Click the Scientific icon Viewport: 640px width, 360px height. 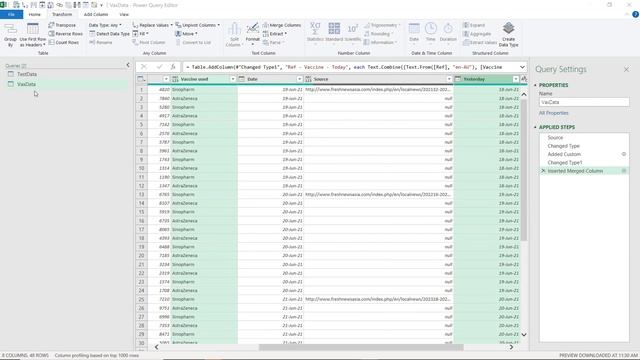click(x=352, y=29)
